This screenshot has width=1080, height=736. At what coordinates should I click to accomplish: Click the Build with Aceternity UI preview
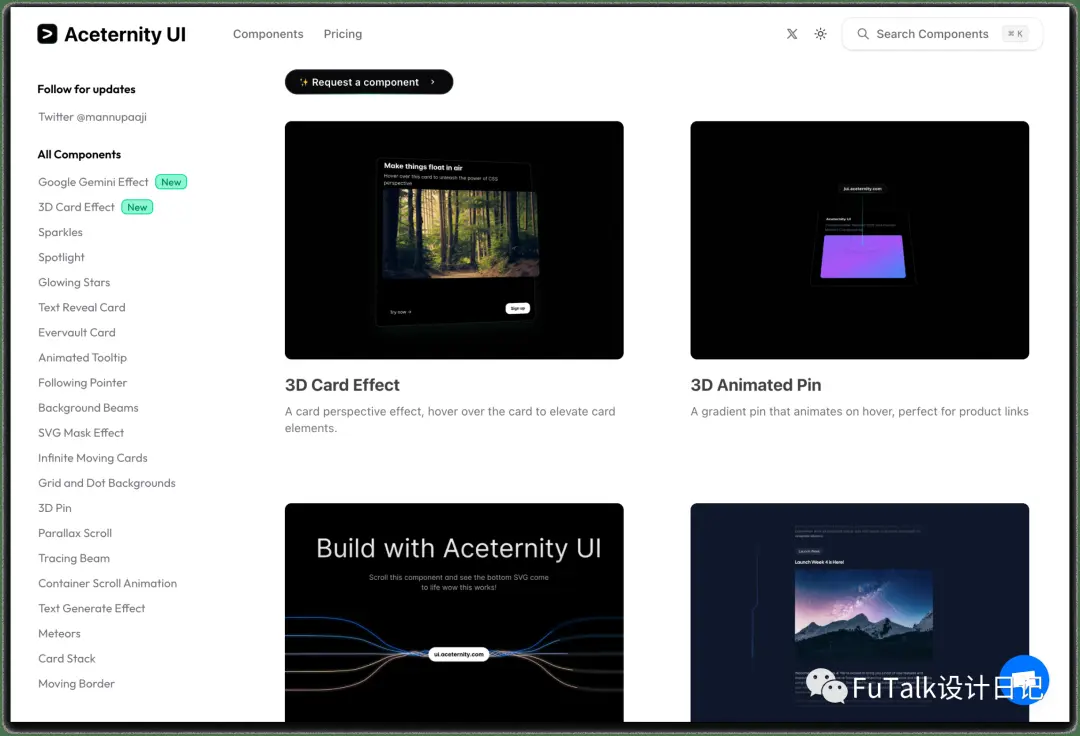coord(455,612)
